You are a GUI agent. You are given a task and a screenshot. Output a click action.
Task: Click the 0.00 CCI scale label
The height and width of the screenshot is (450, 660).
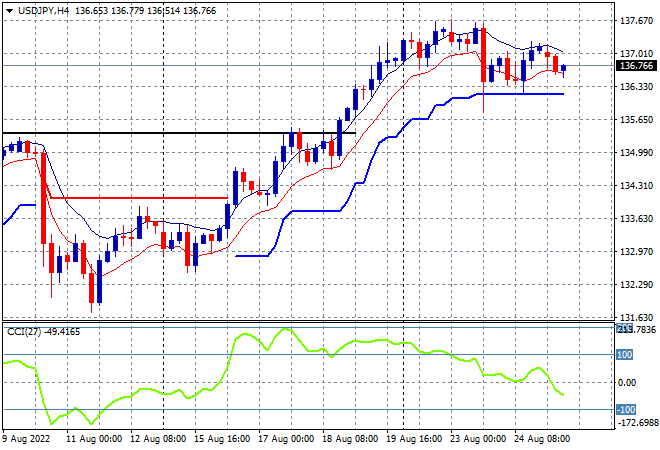tap(627, 383)
